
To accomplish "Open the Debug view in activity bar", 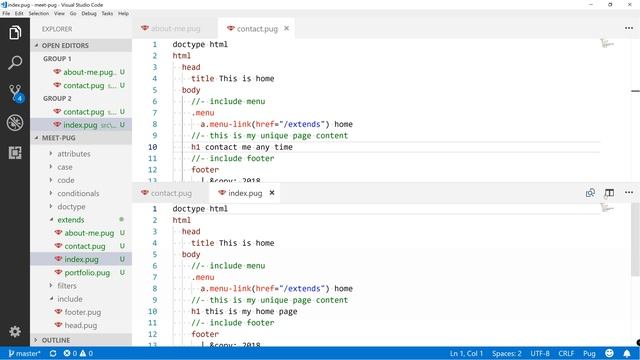I will (x=15, y=123).
